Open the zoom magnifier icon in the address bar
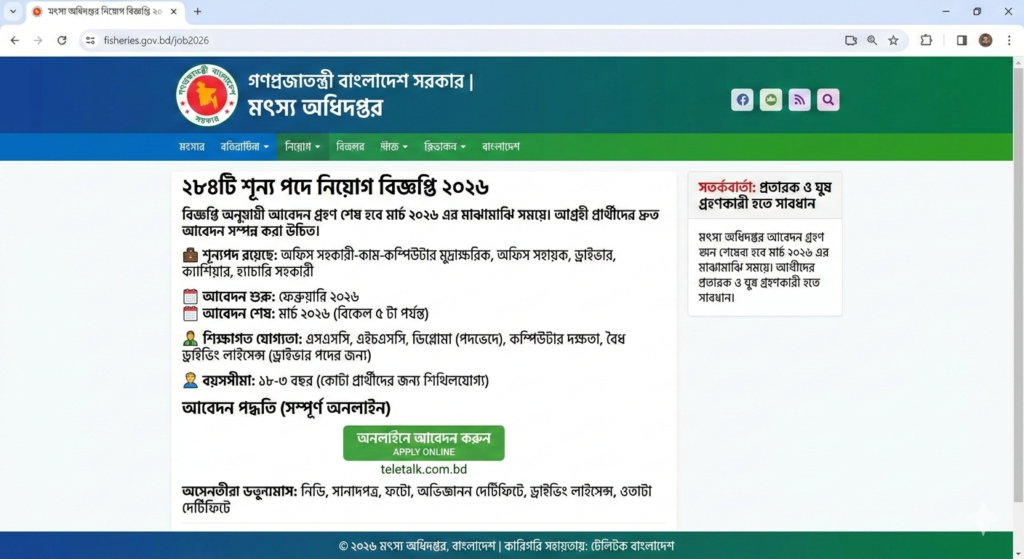Viewport: 1024px width, 559px height. click(x=872, y=40)
